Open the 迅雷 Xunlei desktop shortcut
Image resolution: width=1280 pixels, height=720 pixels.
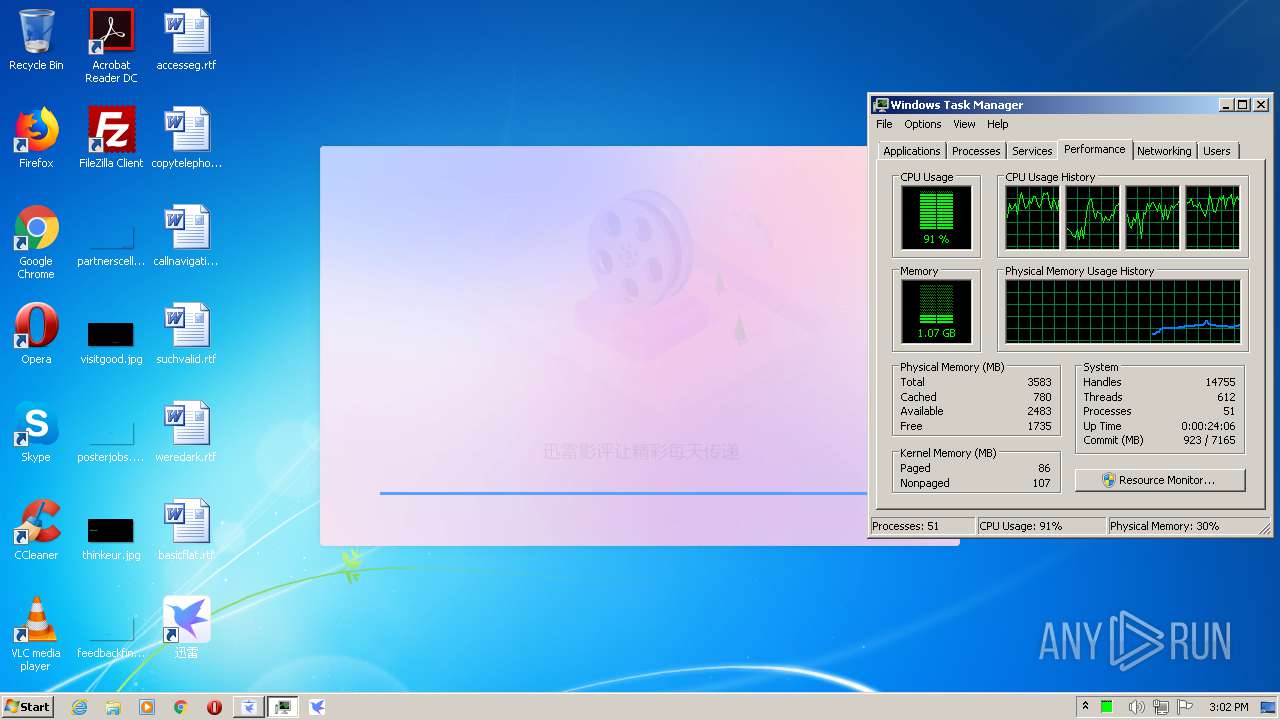pyautogui.click(x=186, y=628)
